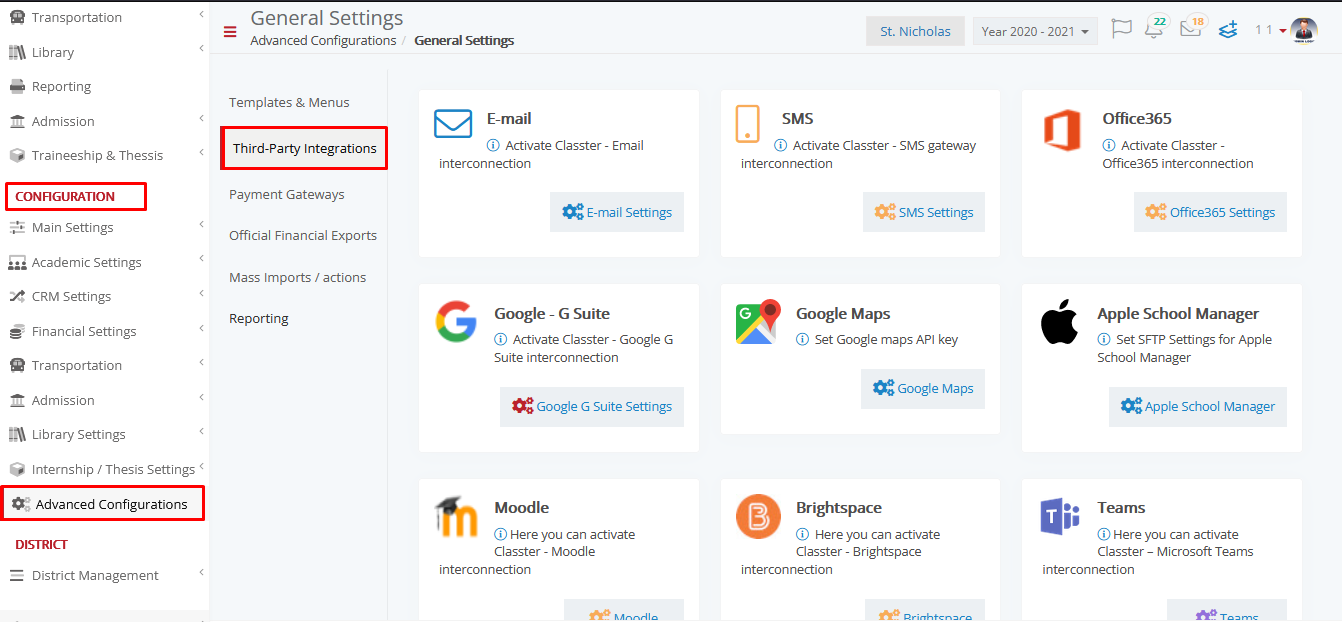Click the info icon in the Office365 description

click(1109, 146)
